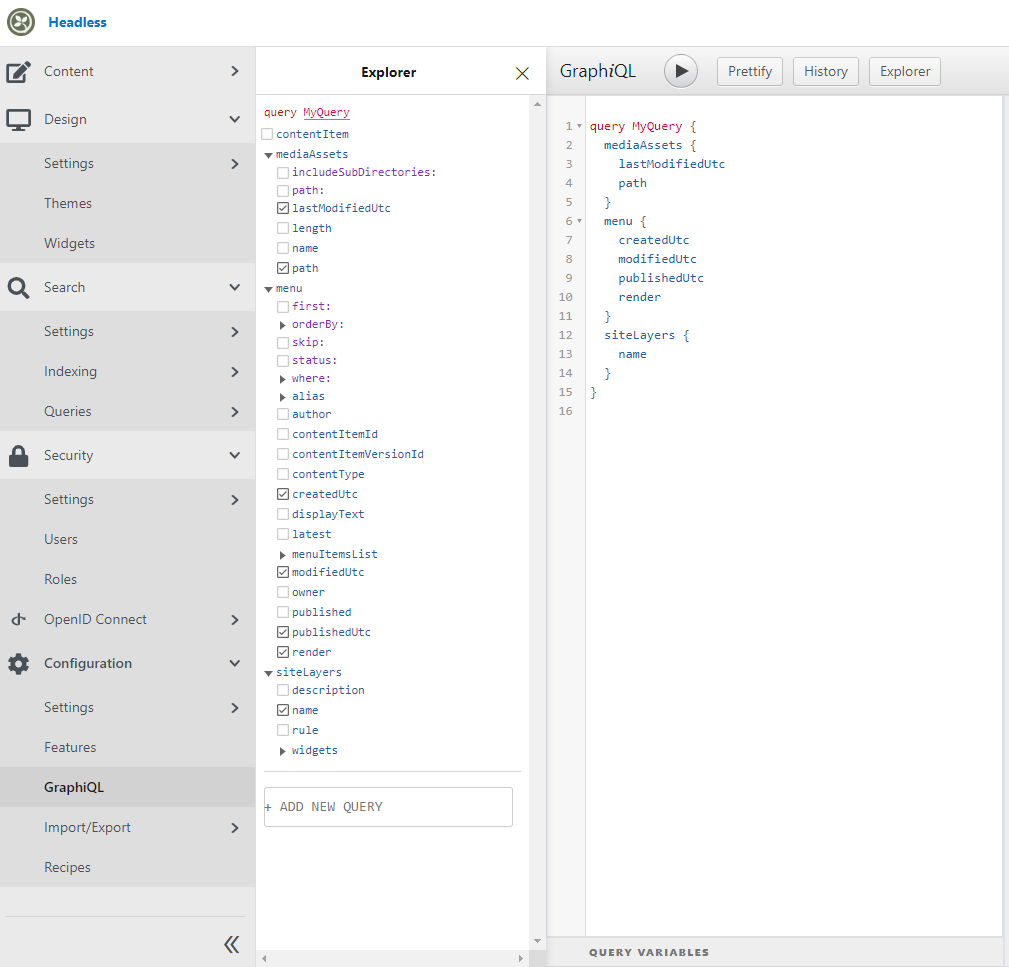1009x967 pixels.
Task: Click the Design monitor icon
Action: point(19,120)
